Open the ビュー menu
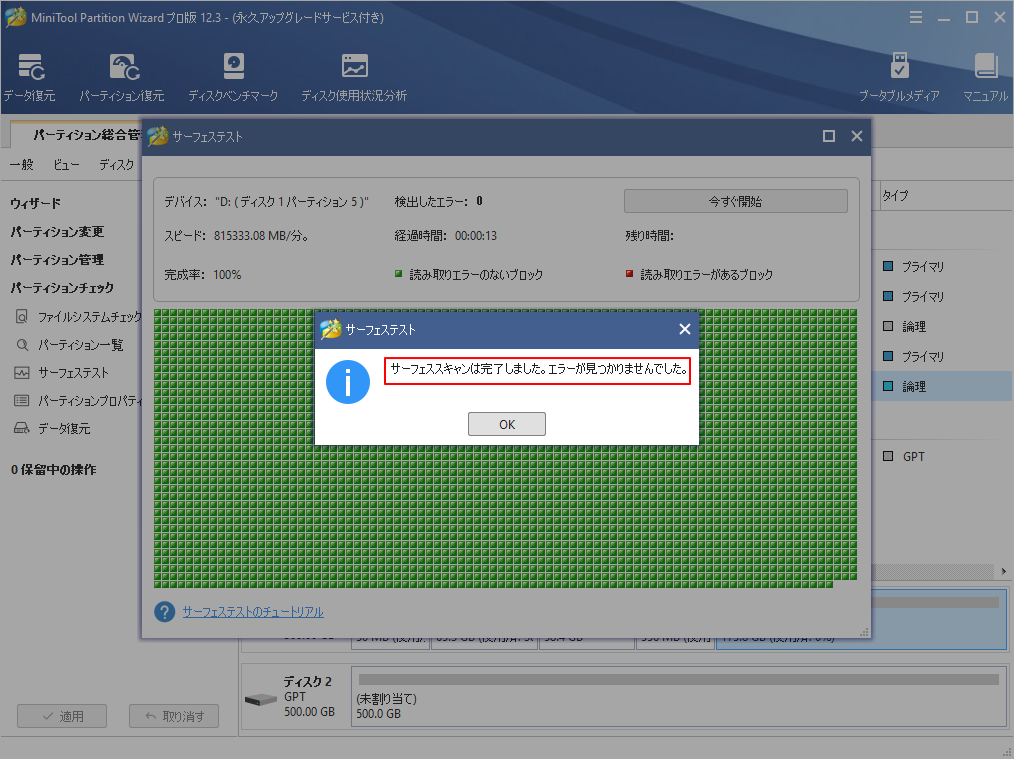 click(x=66, y=164)
